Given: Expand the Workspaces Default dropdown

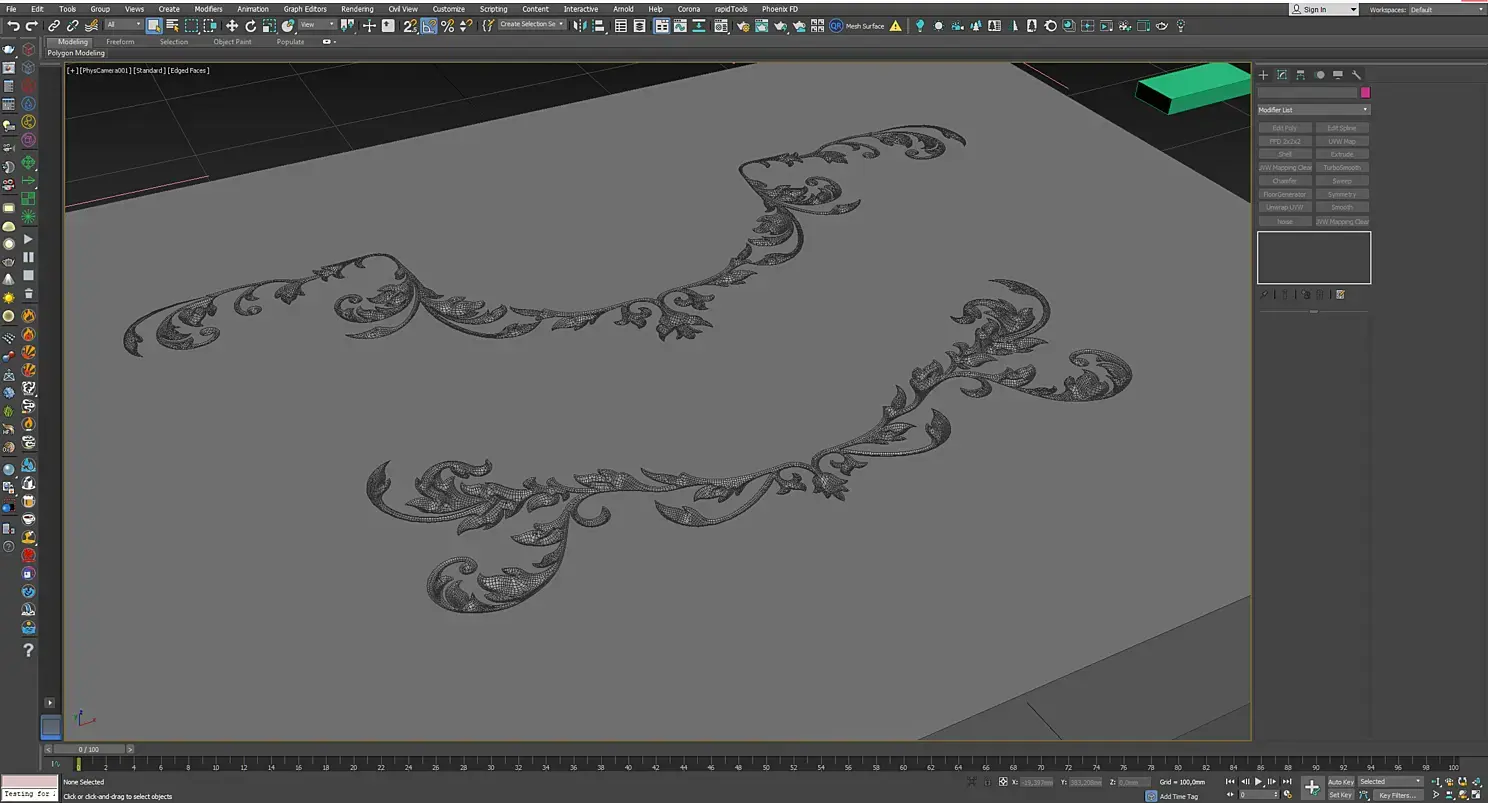Looking at the screenshot, I should pos(1445,9).
